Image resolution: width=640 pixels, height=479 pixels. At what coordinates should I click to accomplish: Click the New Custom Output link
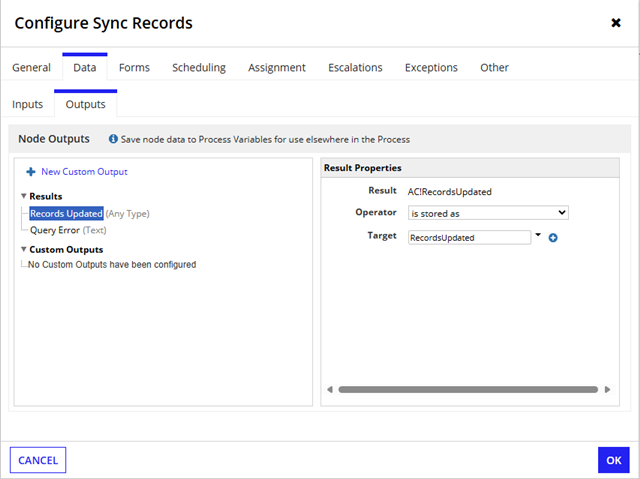point(84,172)
